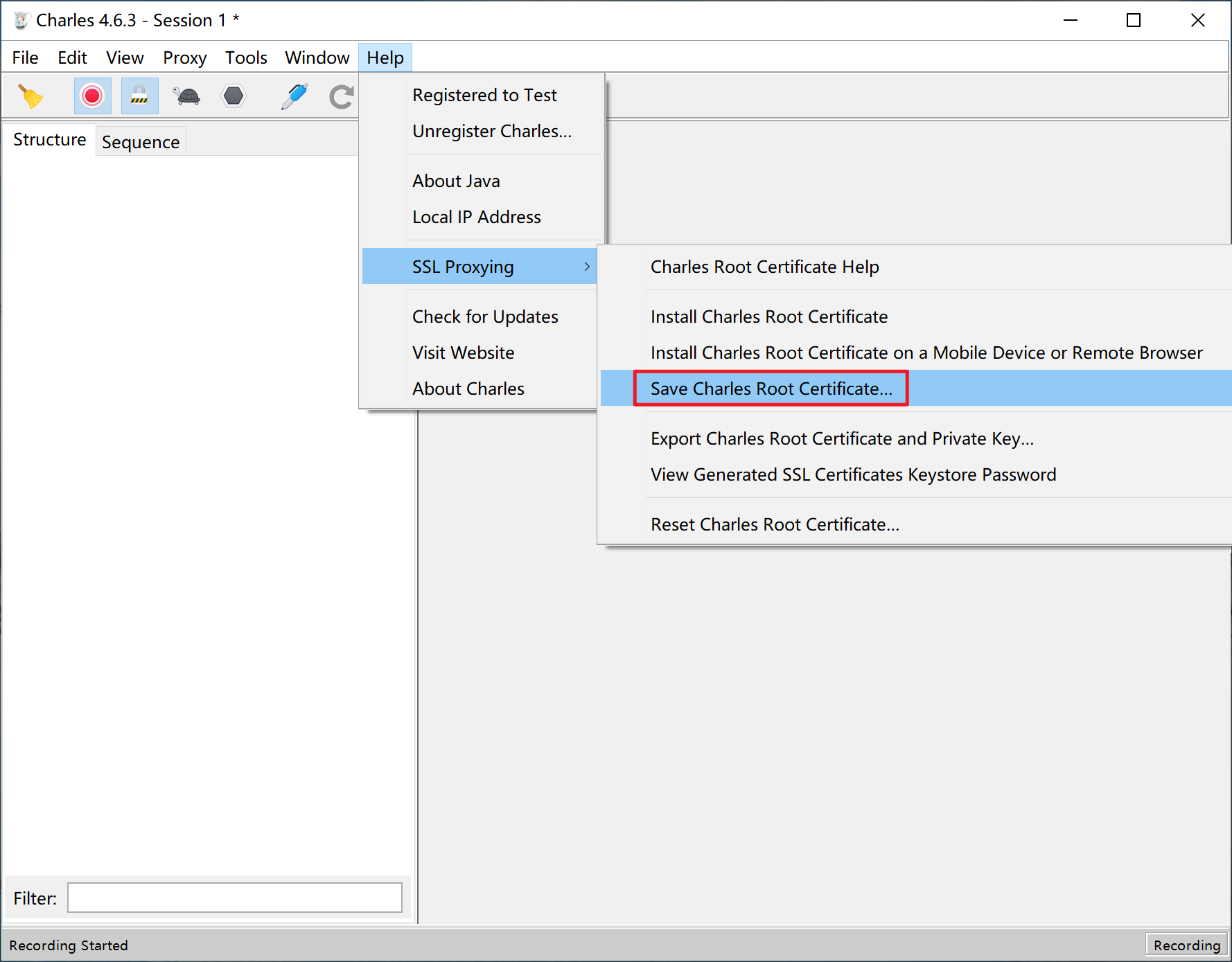Click the Recording Started status text
This screenshot has height=962, width=1232.
[69, 945]
